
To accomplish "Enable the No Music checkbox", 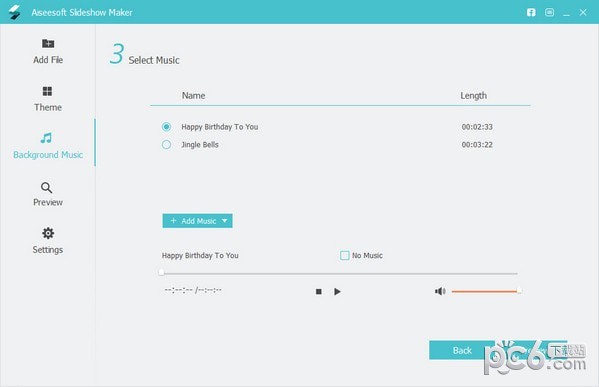I will tap(345, 255).
